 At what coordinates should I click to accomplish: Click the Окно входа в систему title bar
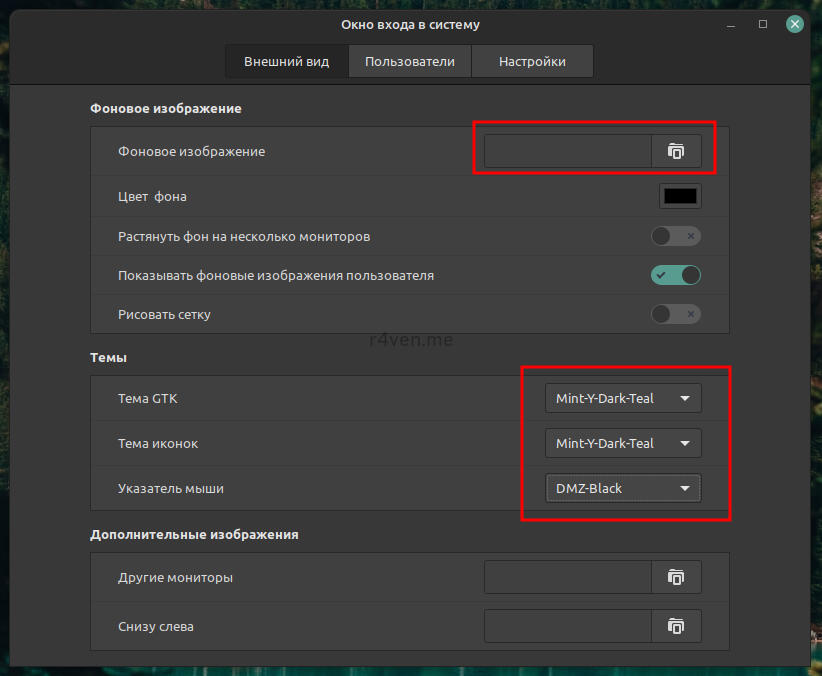410,24
